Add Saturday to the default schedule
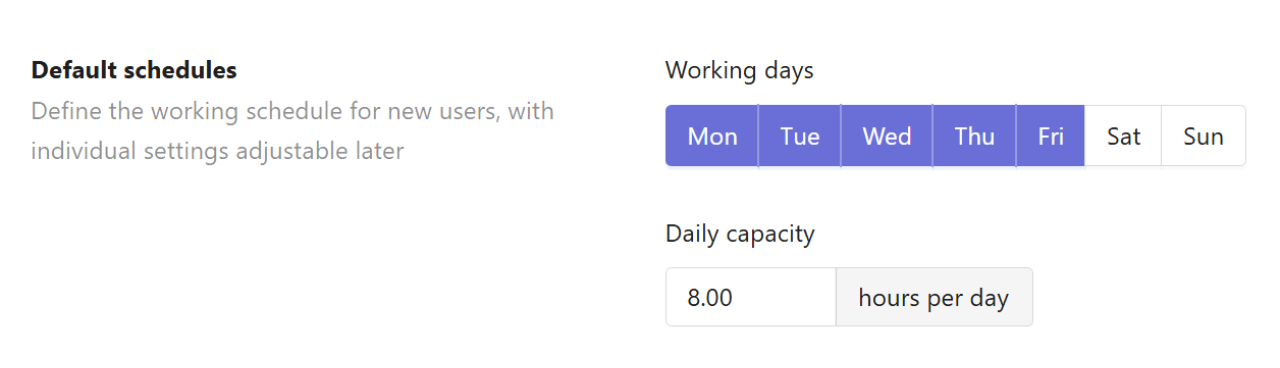The height and width of the screenshot is (368, 1280). (1124, 136)
